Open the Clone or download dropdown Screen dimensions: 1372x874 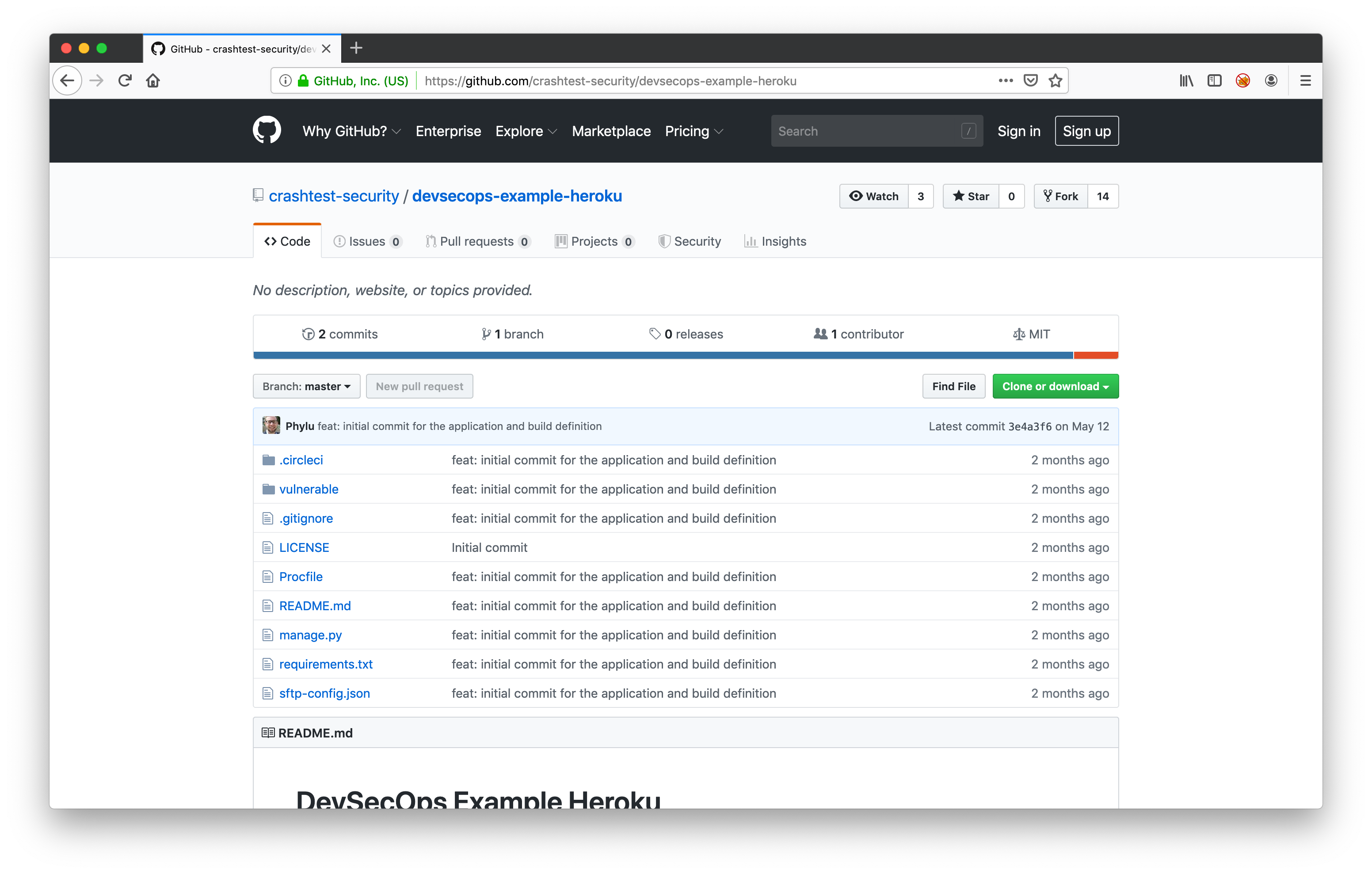point(1055,386)
